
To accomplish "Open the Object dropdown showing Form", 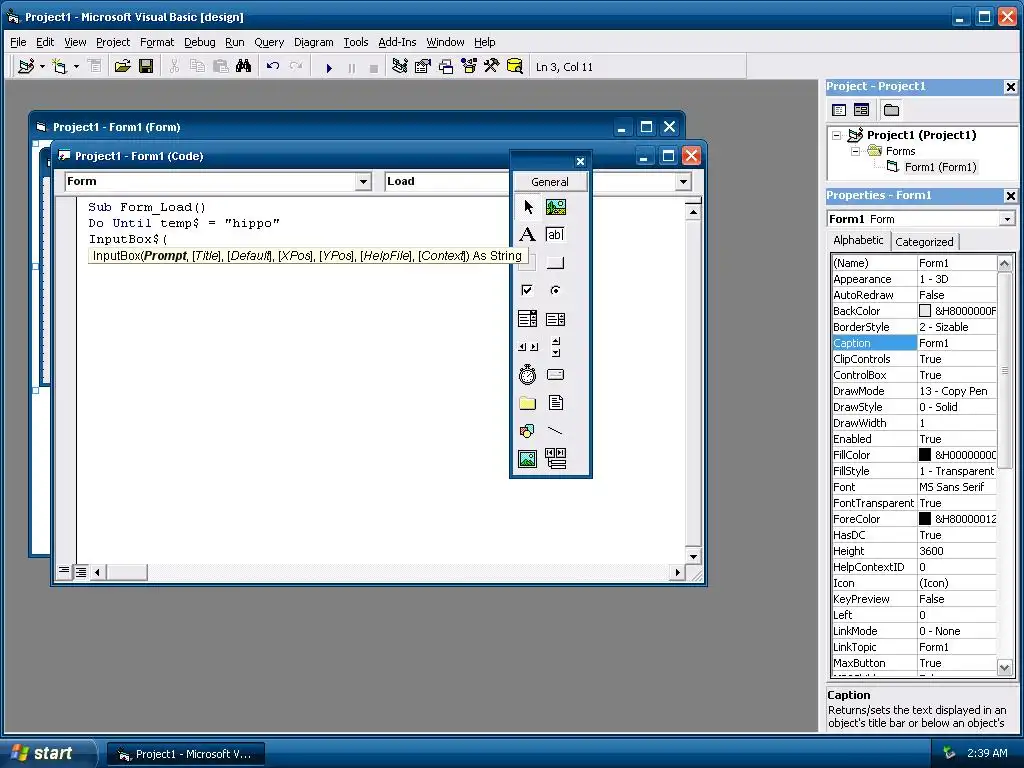I will (364, 182).
